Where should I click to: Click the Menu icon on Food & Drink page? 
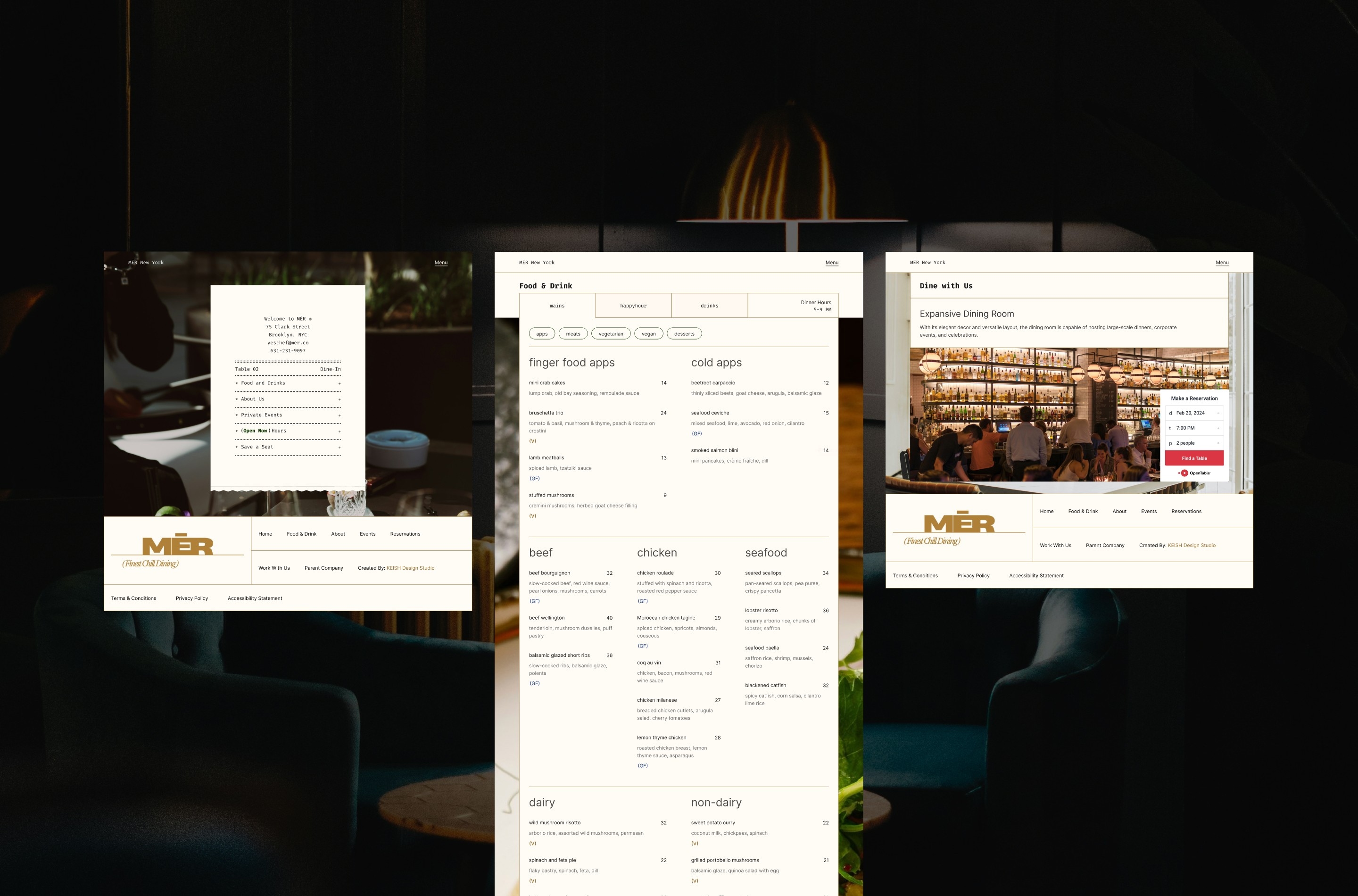tap(831, 262)
